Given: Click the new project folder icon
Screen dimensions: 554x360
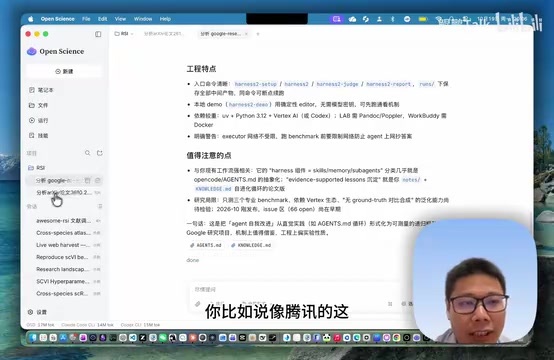Looking at the screenshot, I should 100,153.
